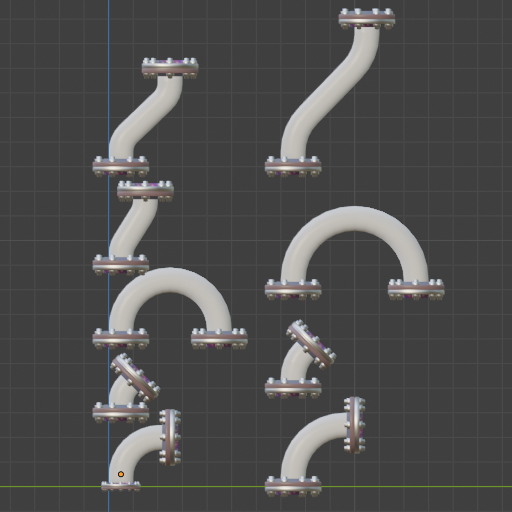
Task: Click the right flange of the large U-bend
Action: click(416, 290)
